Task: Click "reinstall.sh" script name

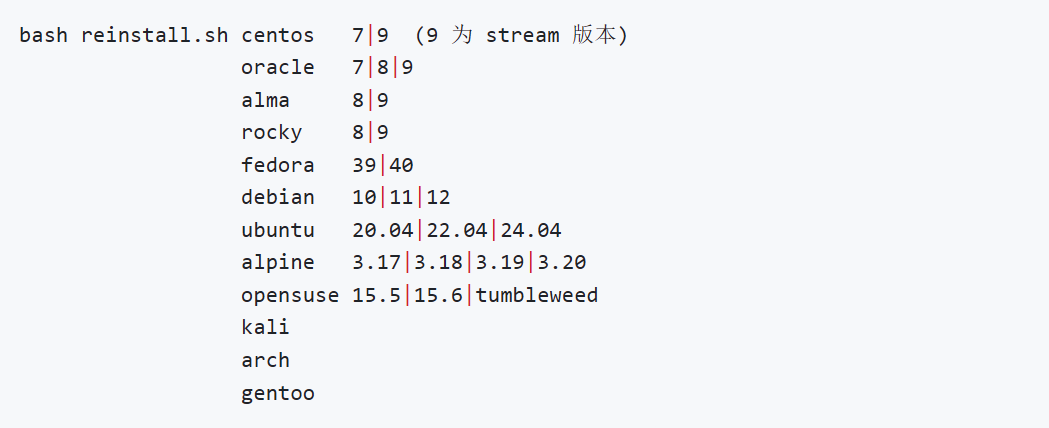Action: (155, 35)
